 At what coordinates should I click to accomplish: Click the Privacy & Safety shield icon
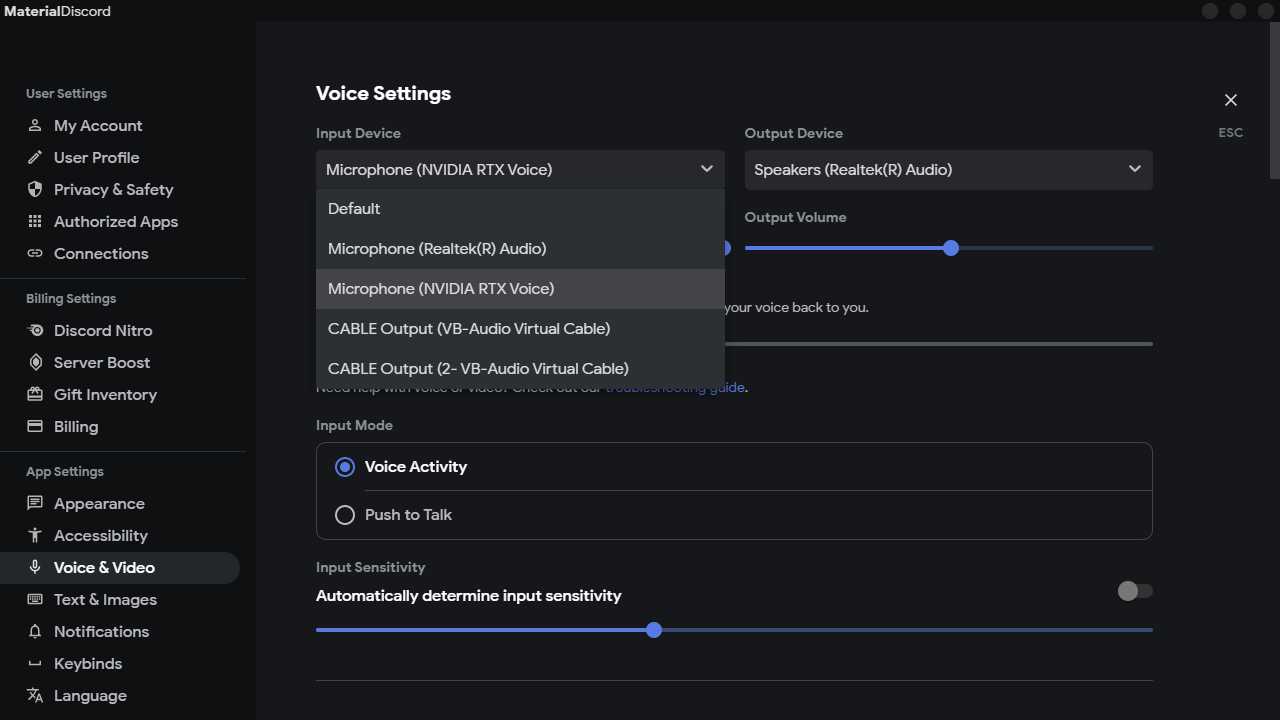click(35, 190)
